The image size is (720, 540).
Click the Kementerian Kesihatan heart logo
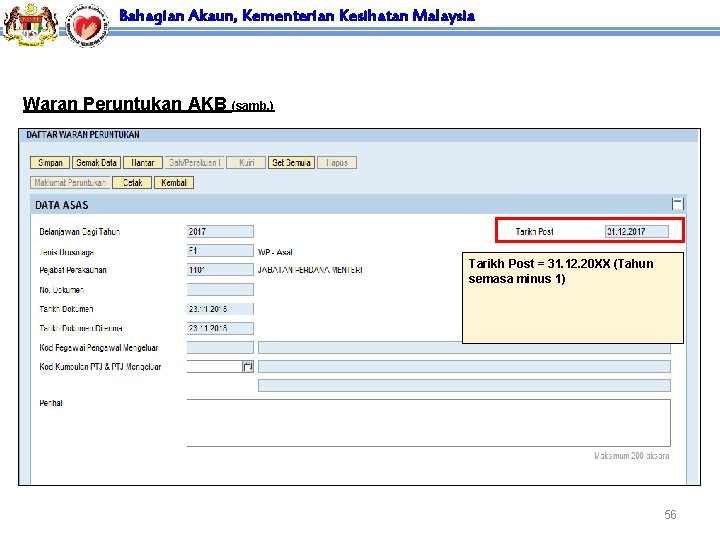click(87, 25)
